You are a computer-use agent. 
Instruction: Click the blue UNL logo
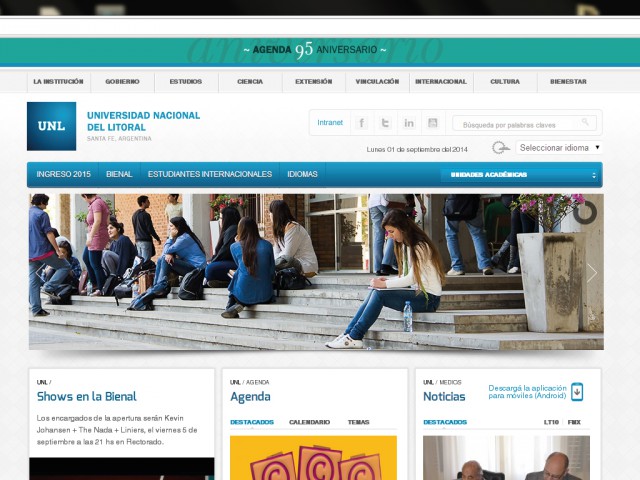click(x=51, y=126)
